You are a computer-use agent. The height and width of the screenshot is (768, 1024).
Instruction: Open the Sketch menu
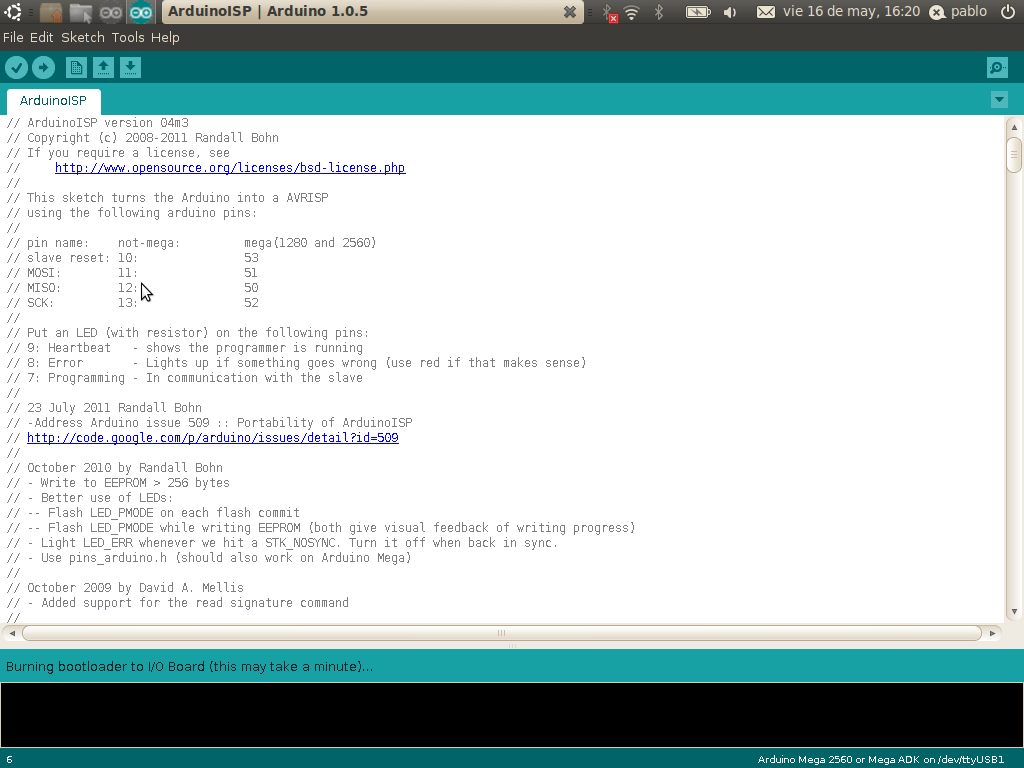click(83, 37)
